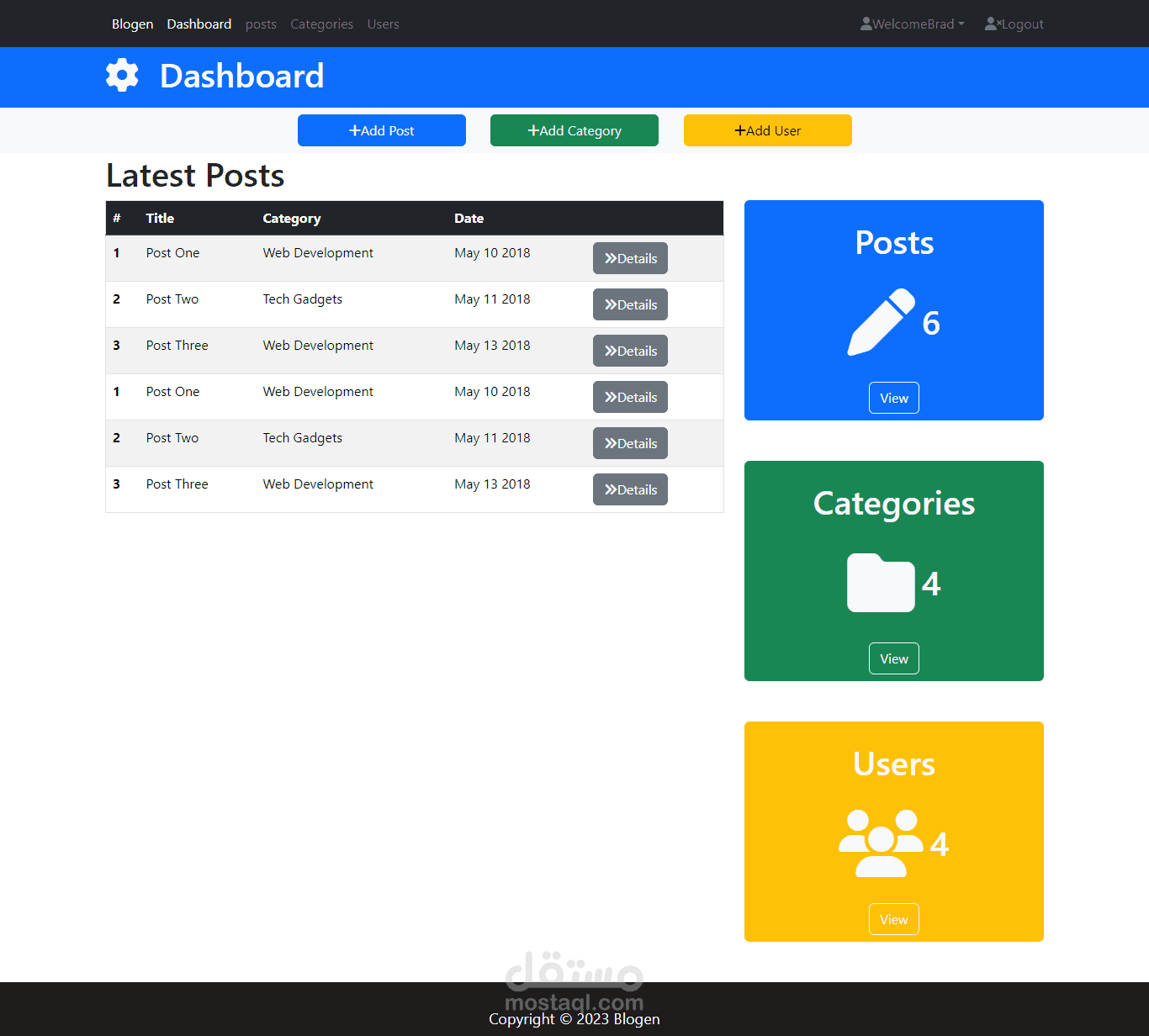Click the Blogen brand link
This screenshot has width=1149, height=1036.
(x=132, y=24)
